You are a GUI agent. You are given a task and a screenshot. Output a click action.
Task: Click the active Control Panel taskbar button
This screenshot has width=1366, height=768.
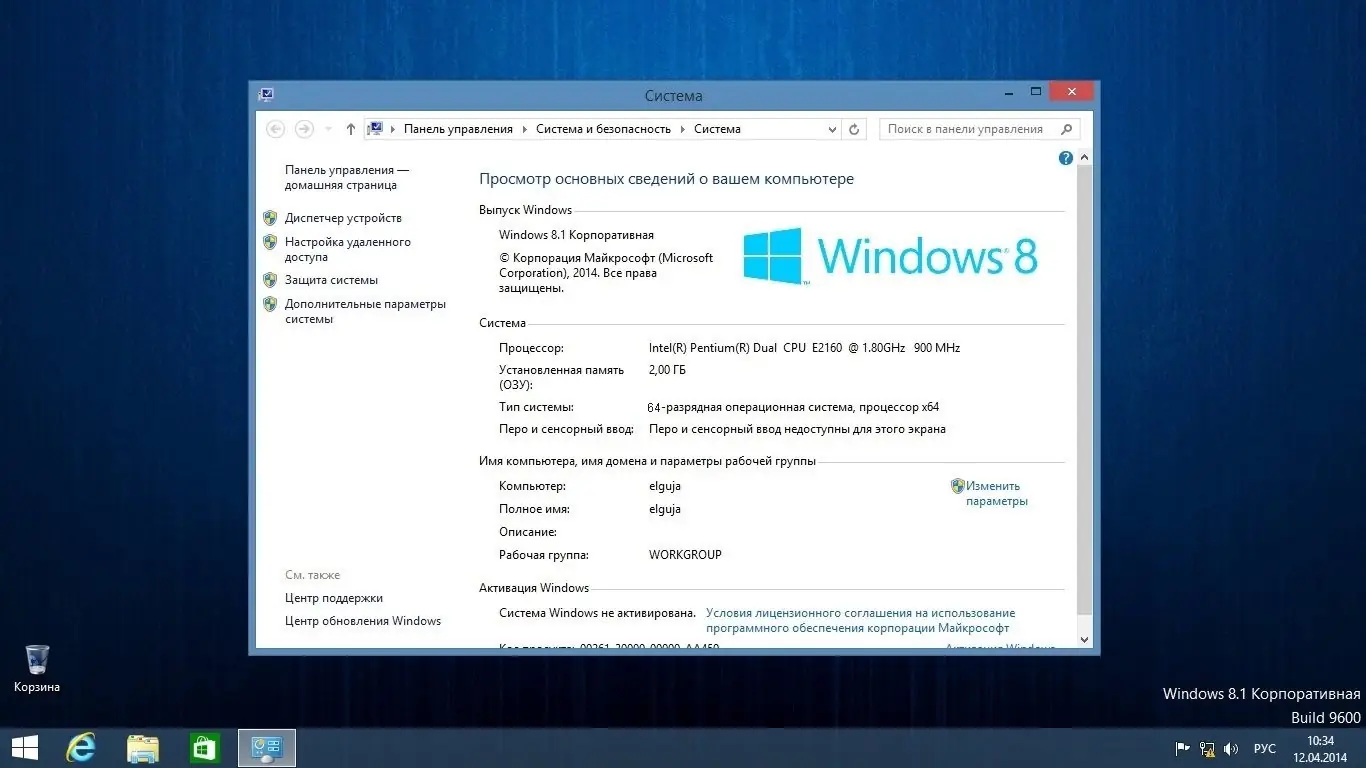coord(267,748)
